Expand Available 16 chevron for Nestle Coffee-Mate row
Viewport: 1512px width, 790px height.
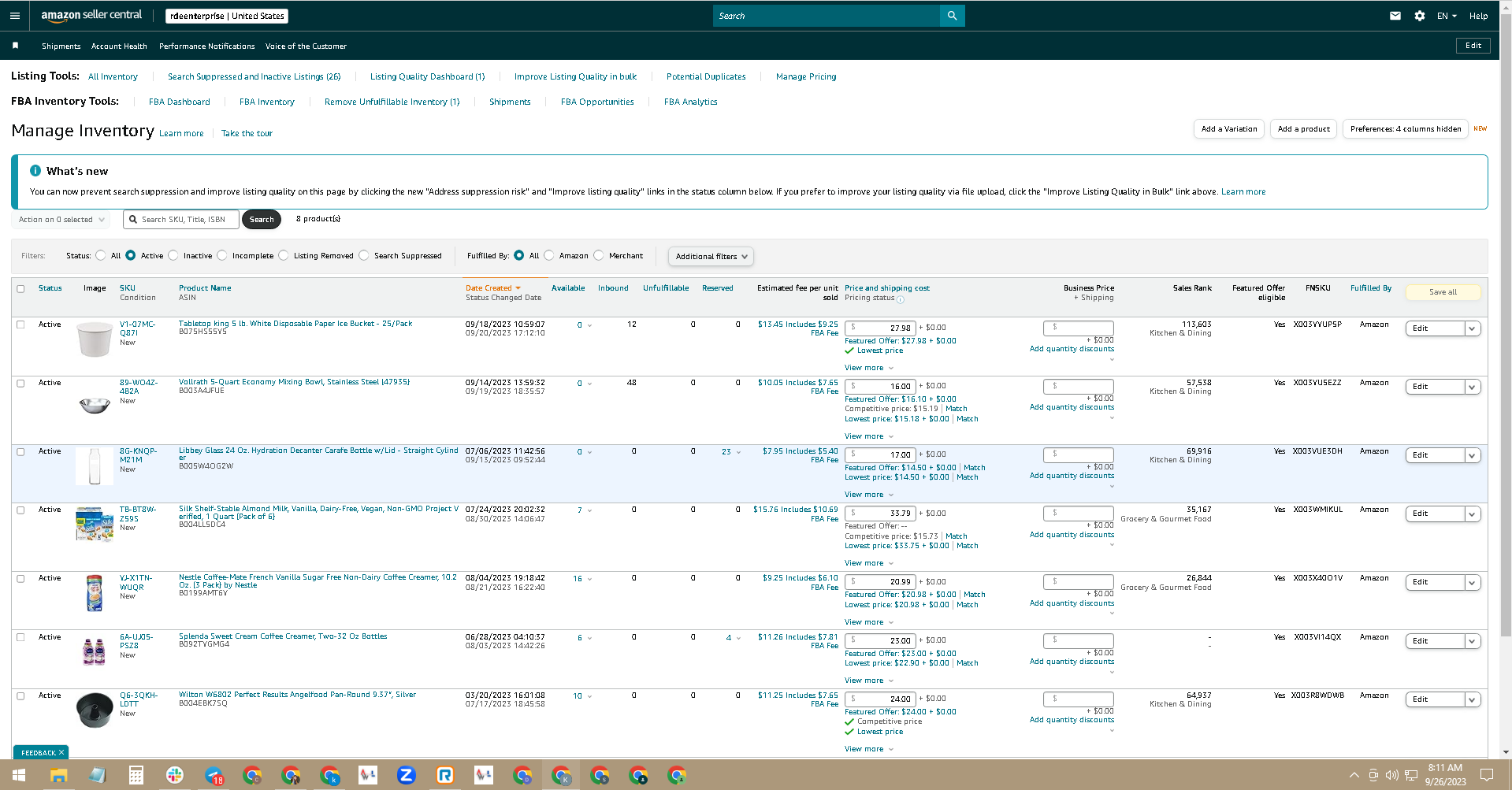pyautogui.click(x=589, y=579)
